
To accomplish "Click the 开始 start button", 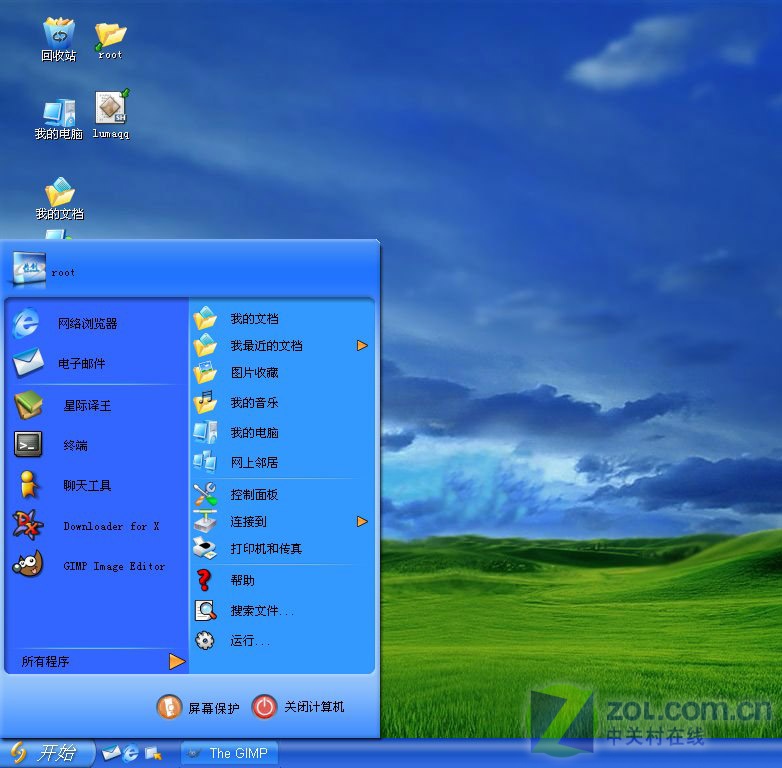I will point(46,753).
